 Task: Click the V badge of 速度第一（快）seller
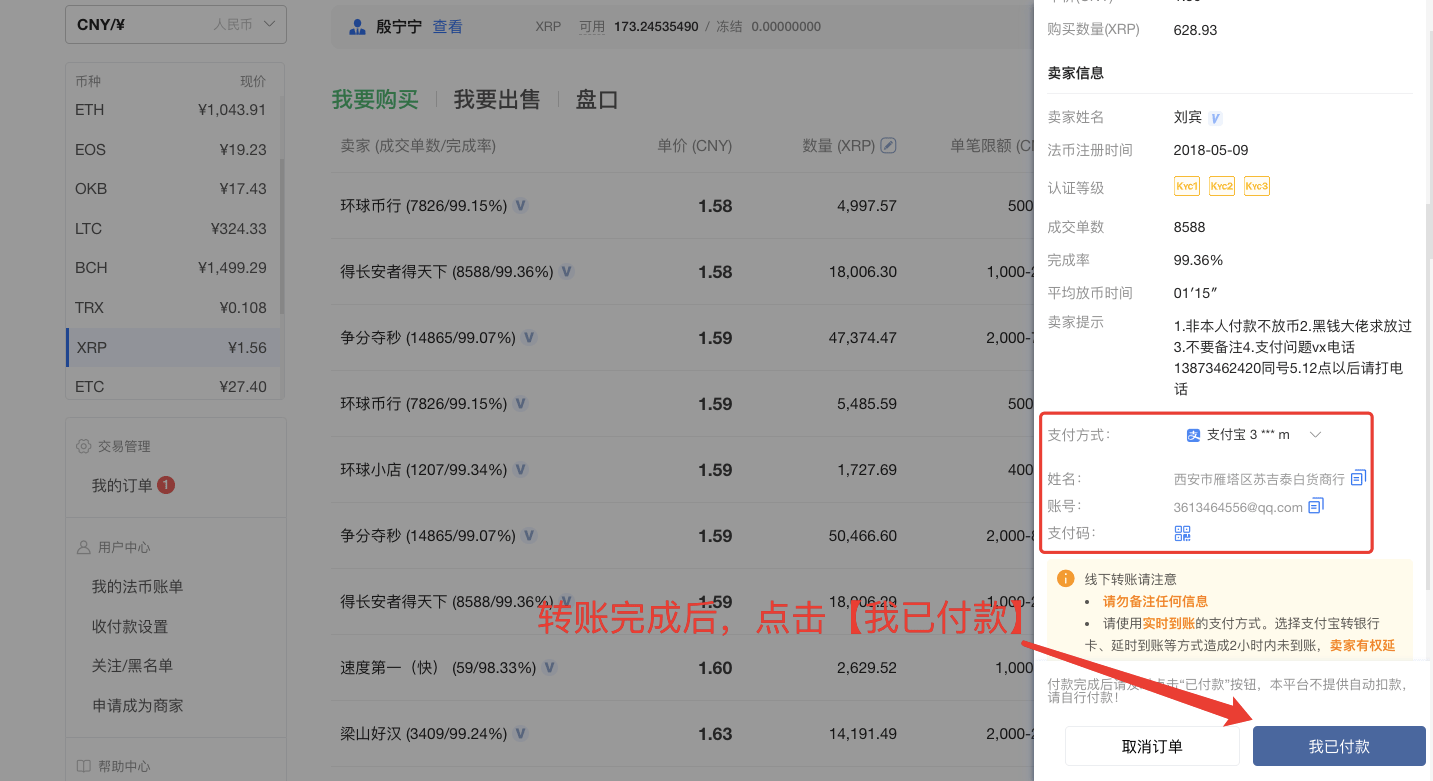[x=549, y=667]
